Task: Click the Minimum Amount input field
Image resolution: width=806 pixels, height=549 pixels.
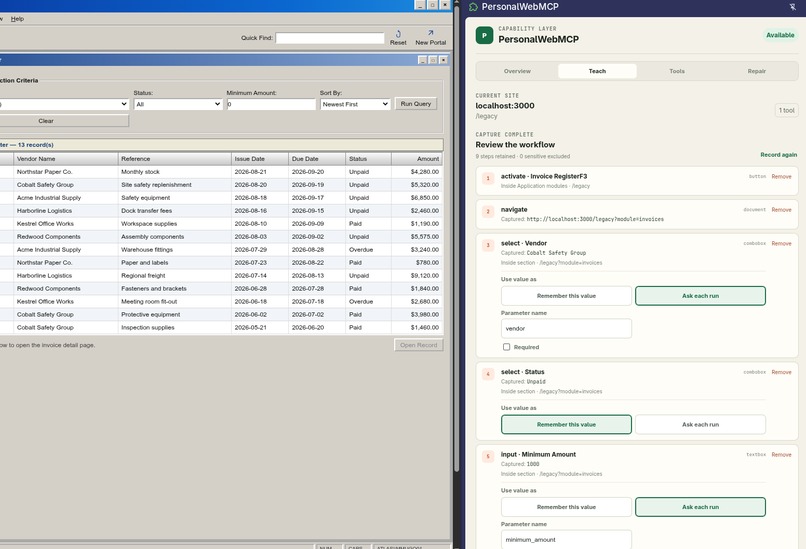Action: point(271,104)
